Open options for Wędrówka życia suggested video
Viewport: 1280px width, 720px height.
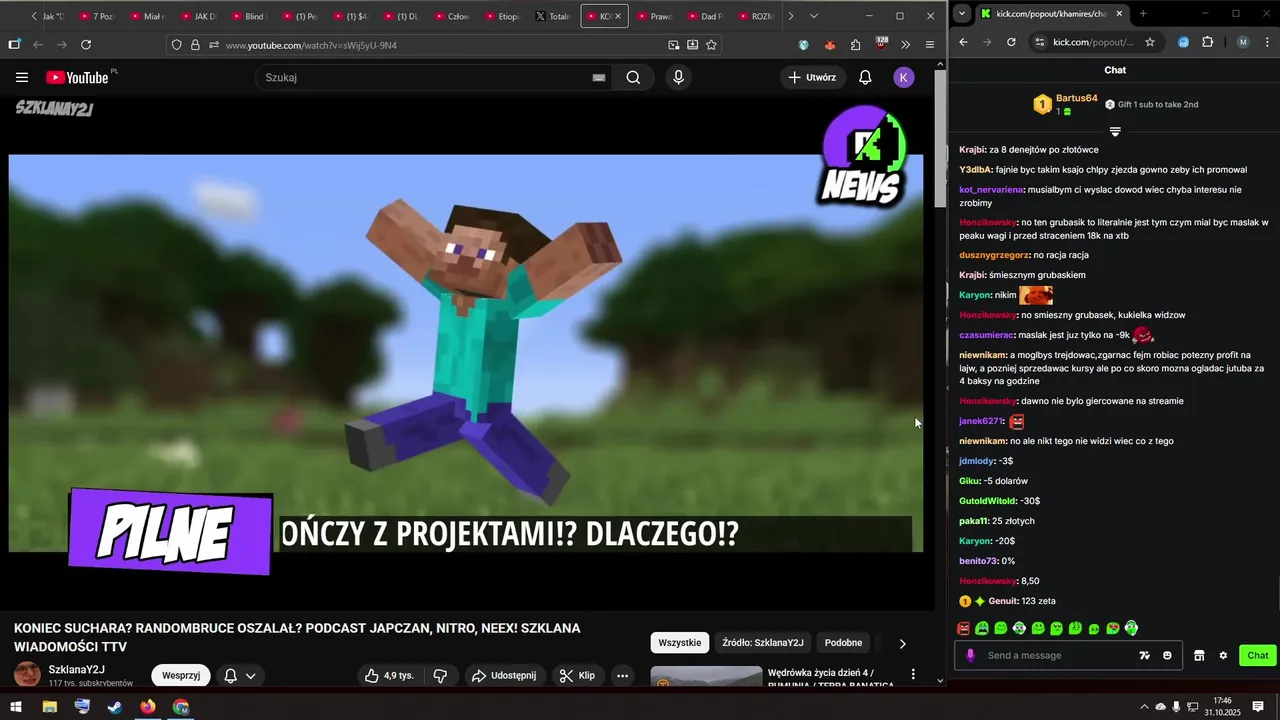click(x=912, y=675)
